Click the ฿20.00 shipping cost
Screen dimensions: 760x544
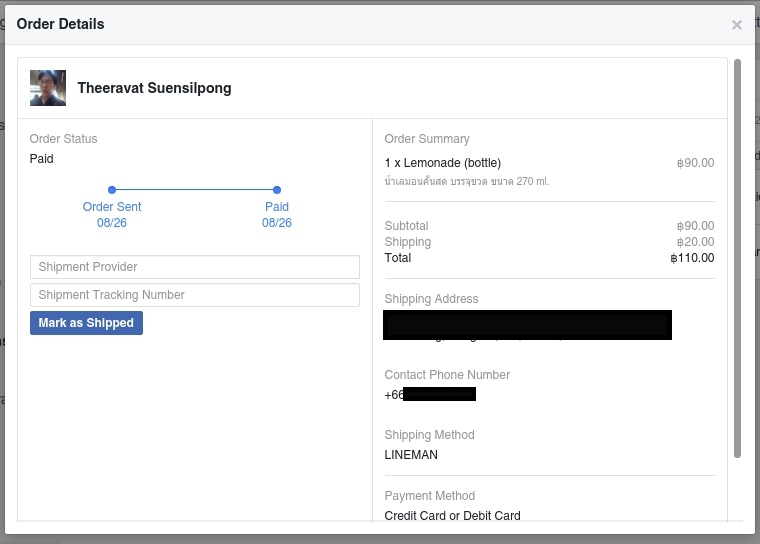[x=696, y=242]
